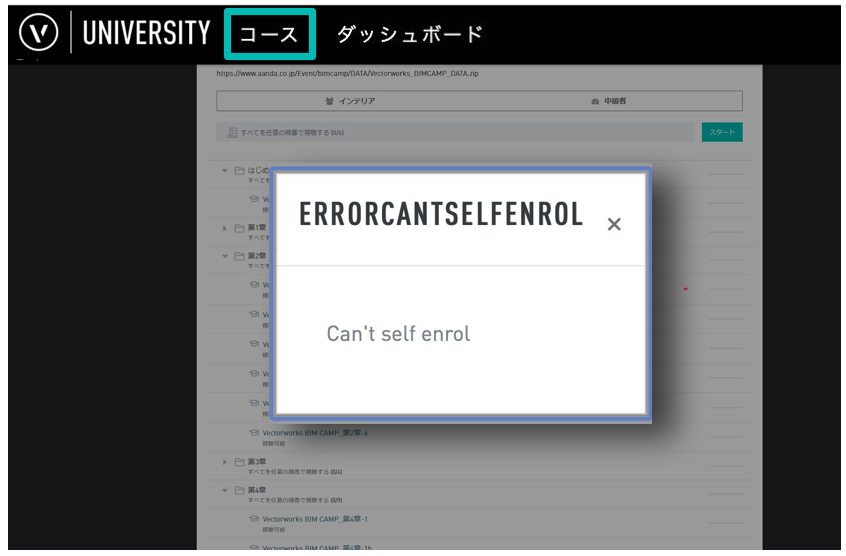Go to the ダッシュボード tab

[410, 34]
